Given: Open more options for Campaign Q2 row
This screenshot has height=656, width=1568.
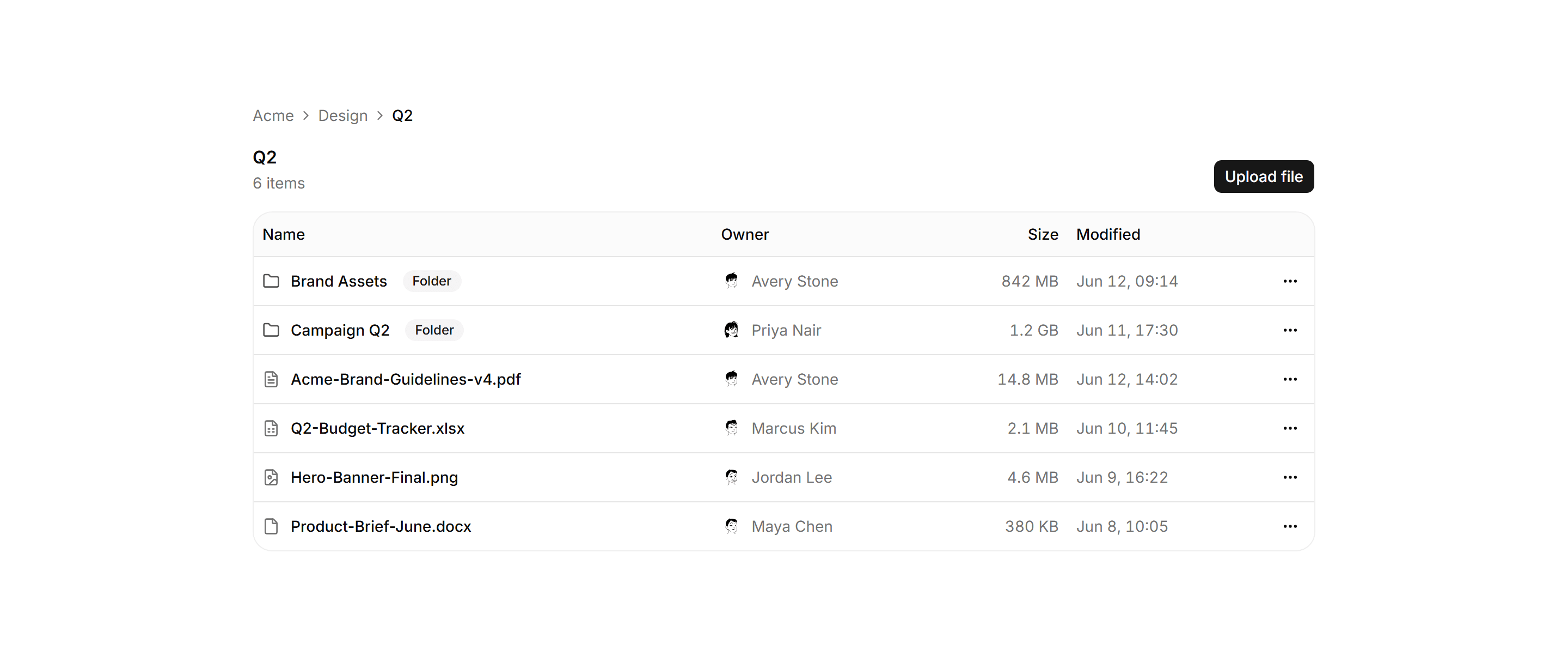Looking at the screenshot, I should click(x=1289, y=330).
